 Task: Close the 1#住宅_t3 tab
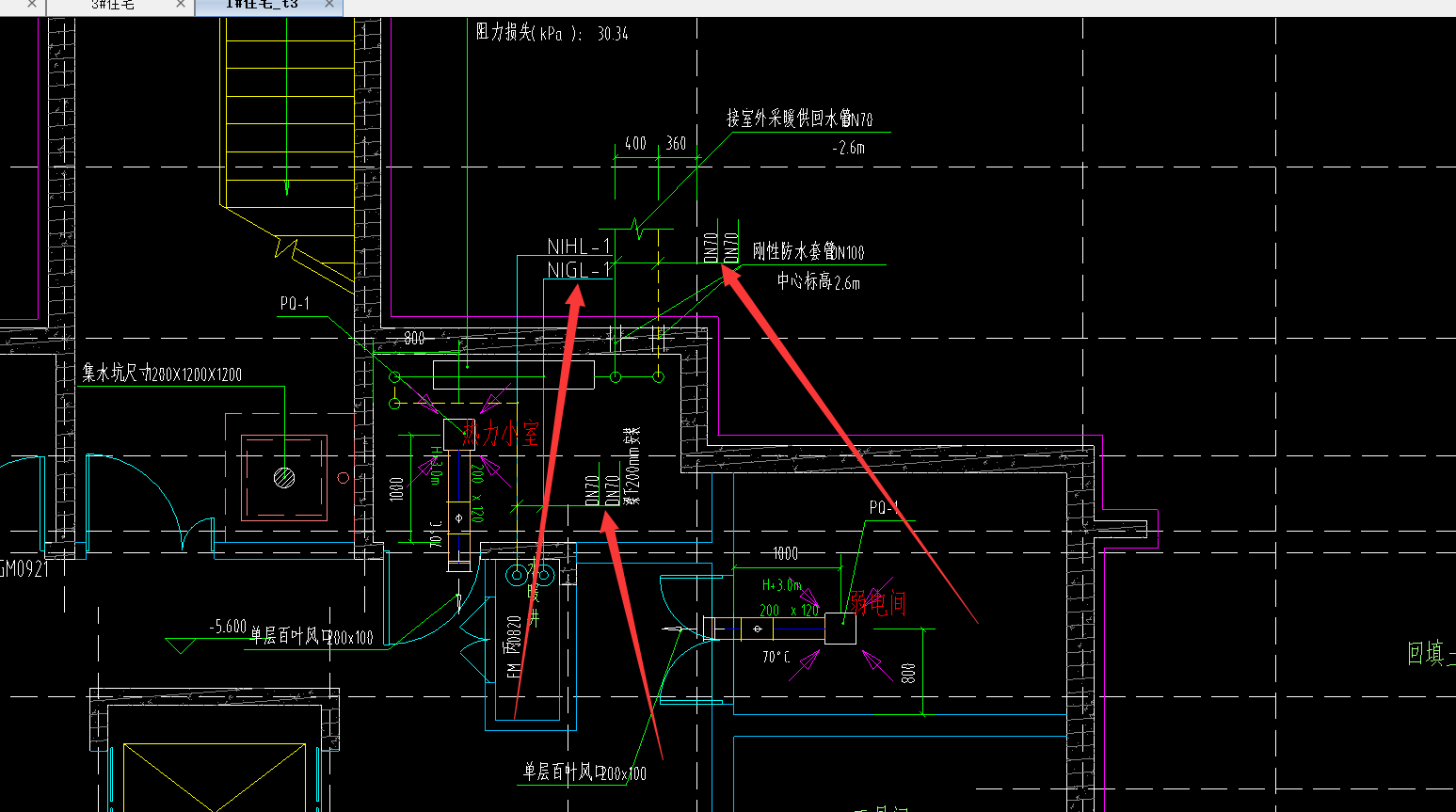tap(329, 5)
